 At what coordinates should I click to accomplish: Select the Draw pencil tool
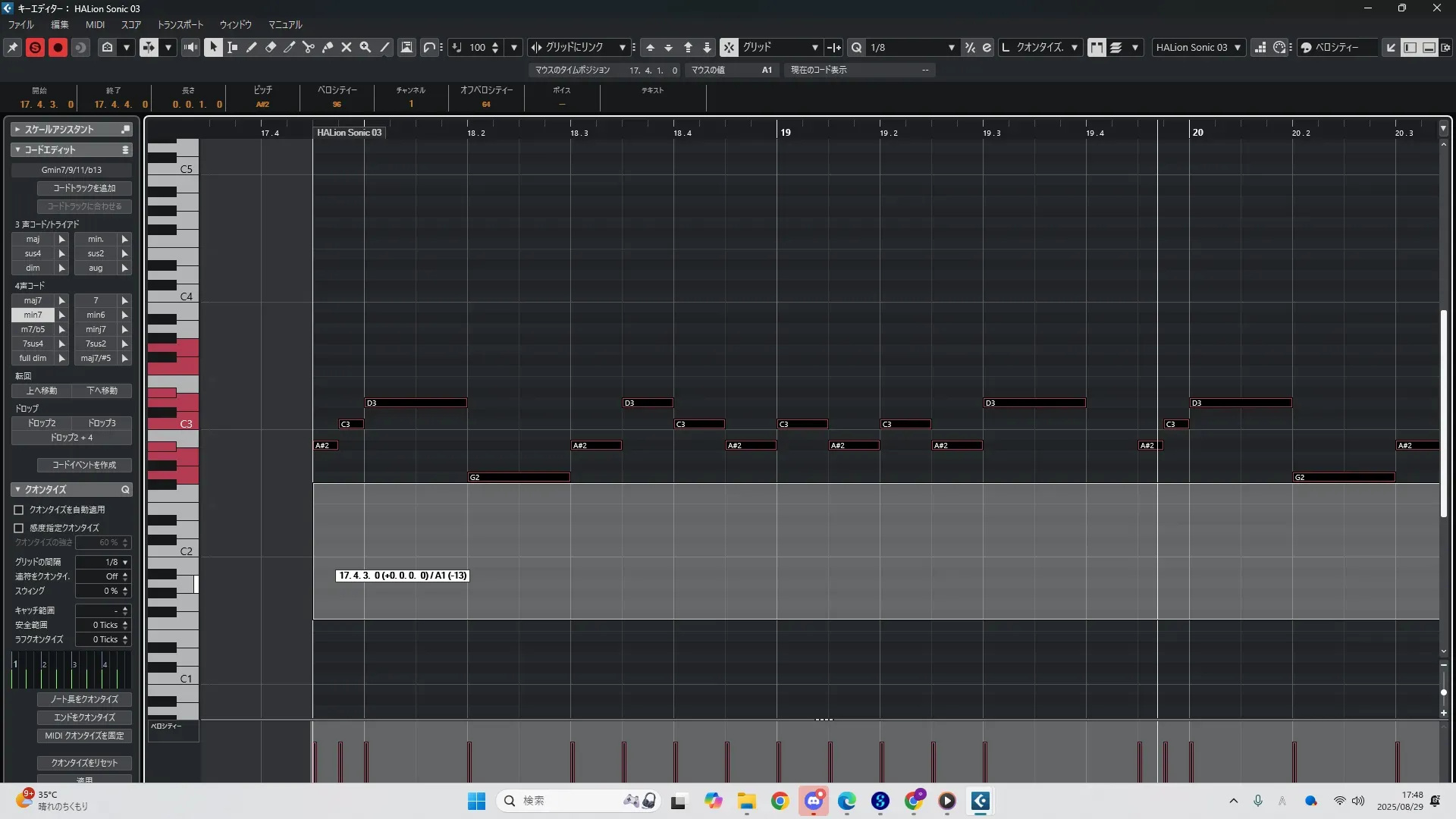(x=252, y=47)
